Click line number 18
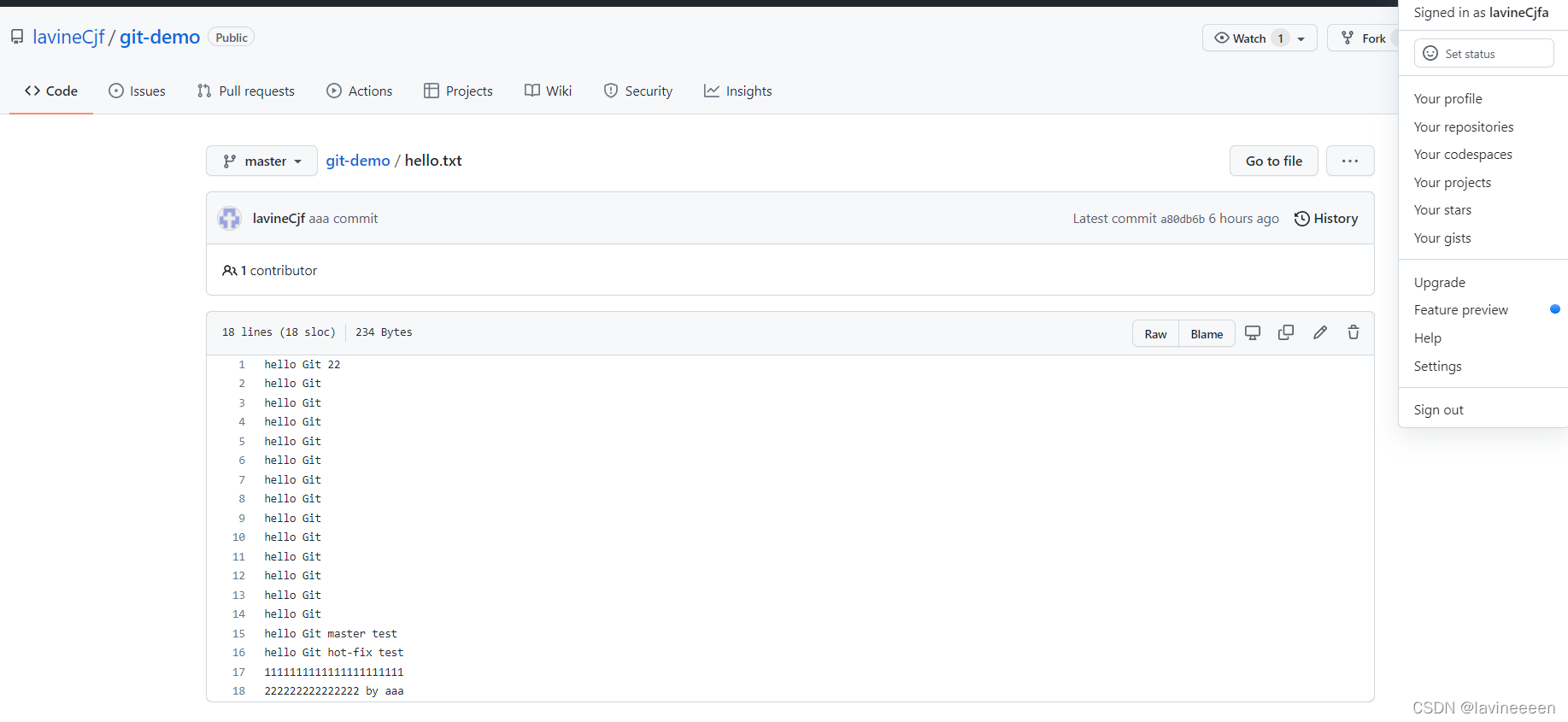 (x=238, y=691)
